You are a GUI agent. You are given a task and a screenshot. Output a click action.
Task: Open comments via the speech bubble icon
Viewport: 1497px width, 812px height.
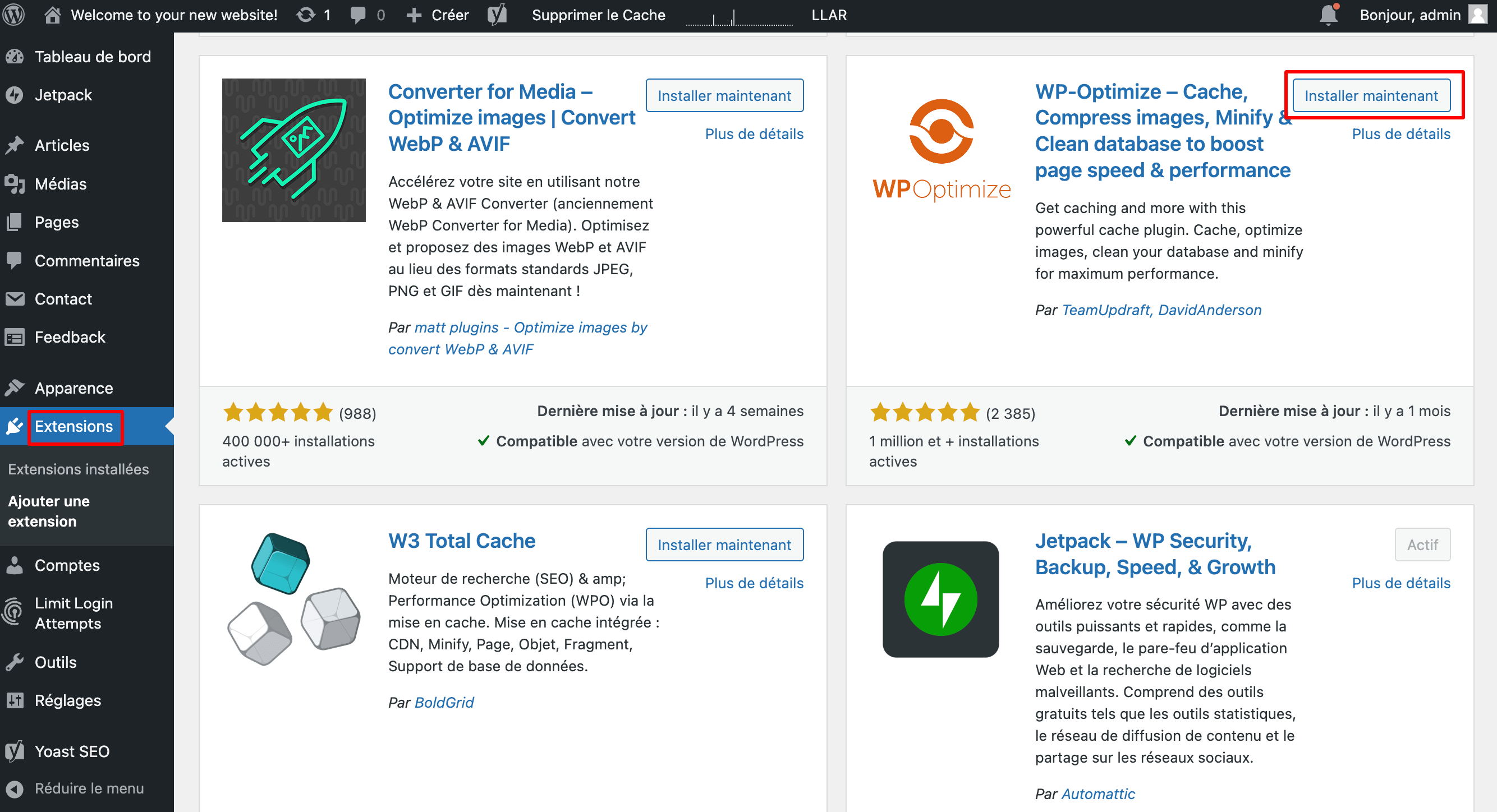[x=358, y=15]
